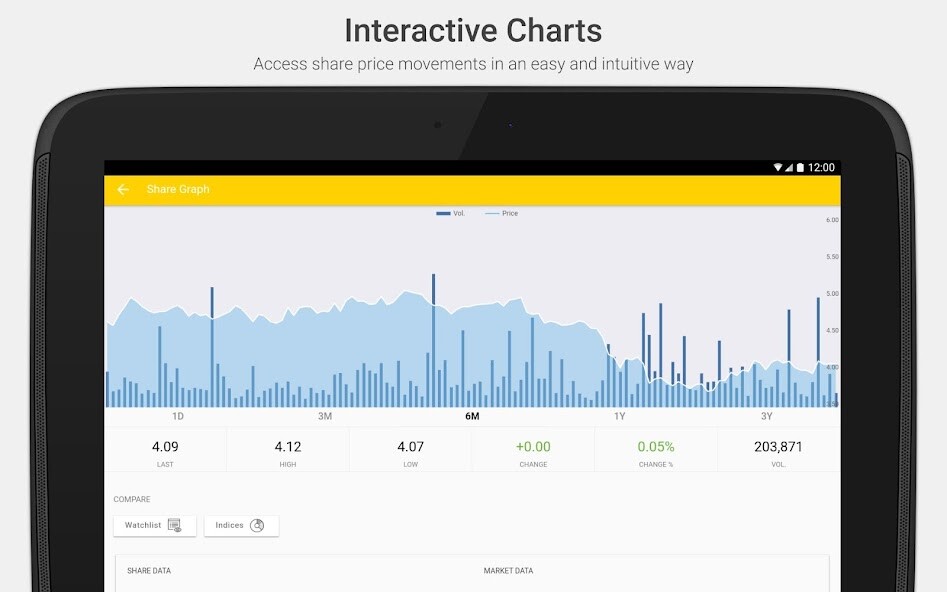Tap the Indices pie-chart icon
The width and height of the screenshot is (947, 592).
tap(258, 524)
